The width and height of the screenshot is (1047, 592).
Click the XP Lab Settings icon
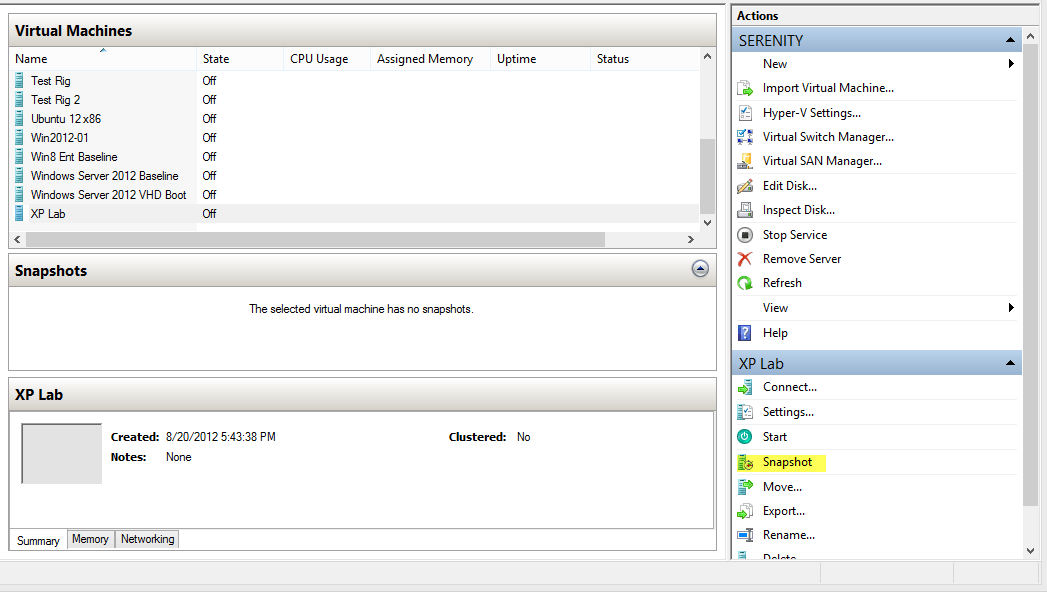tap(745, 412)
